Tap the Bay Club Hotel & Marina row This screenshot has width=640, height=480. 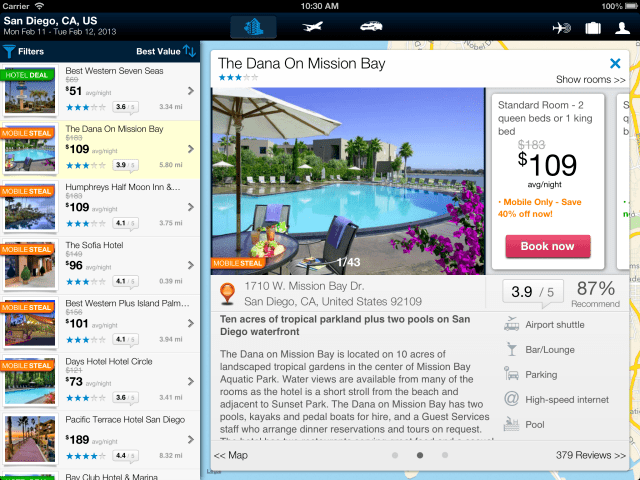click(100, 475)
